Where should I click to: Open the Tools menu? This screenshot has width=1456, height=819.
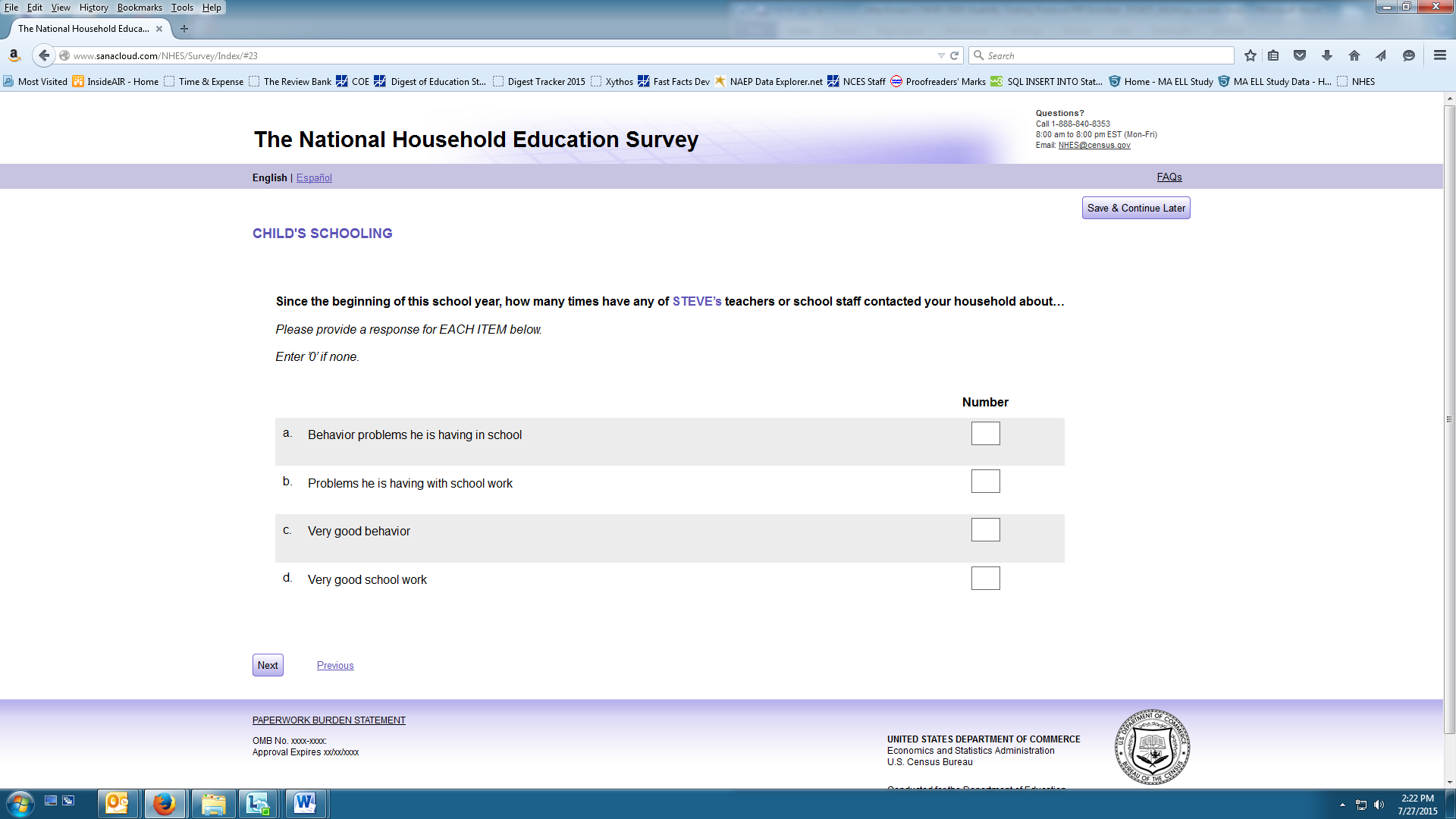(x=182, y=8)
